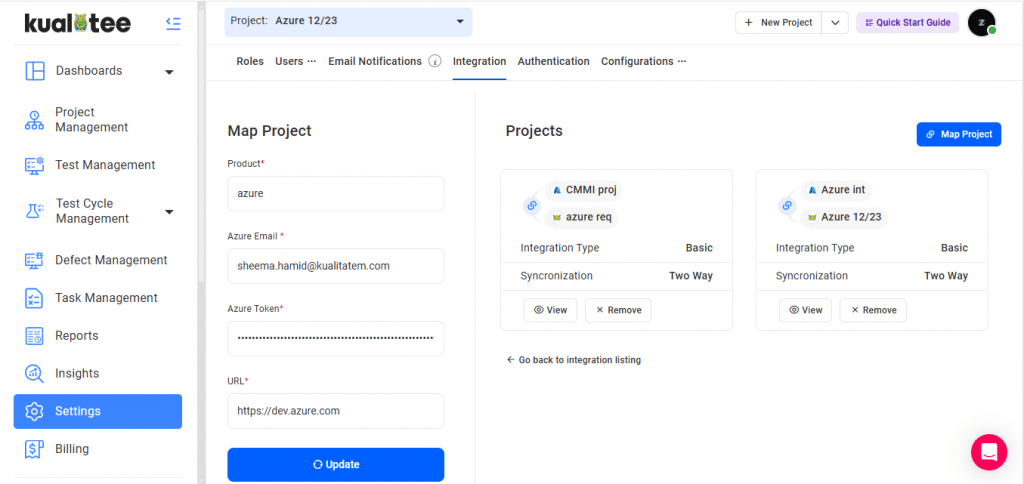1024x484 pixels.
Task: Switch to the Authentication tab
Action: coord(554,61)
